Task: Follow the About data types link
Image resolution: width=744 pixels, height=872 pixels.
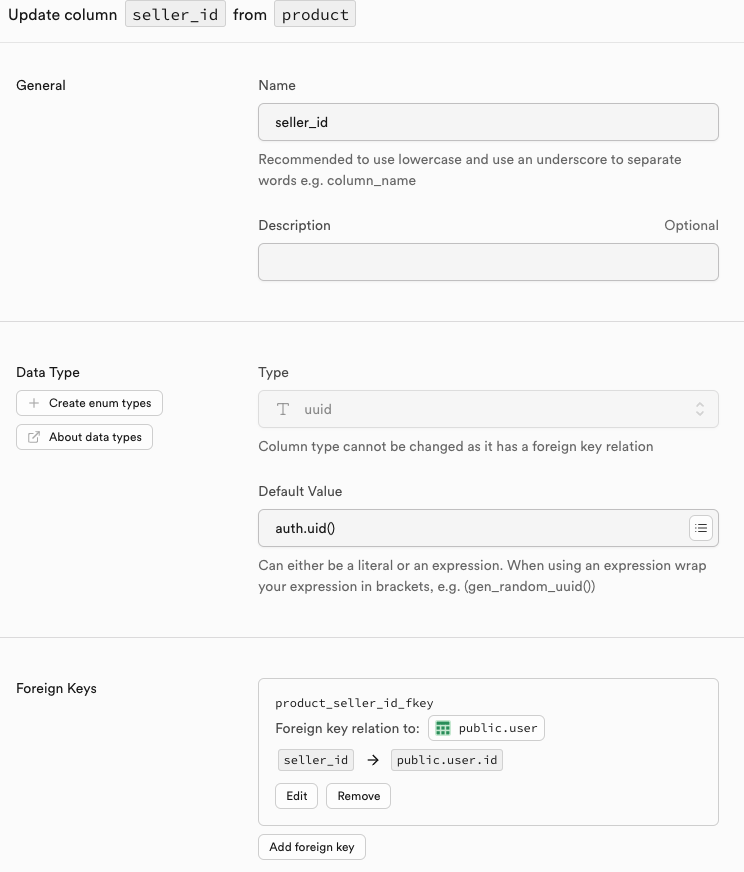Action: (85, 437)
